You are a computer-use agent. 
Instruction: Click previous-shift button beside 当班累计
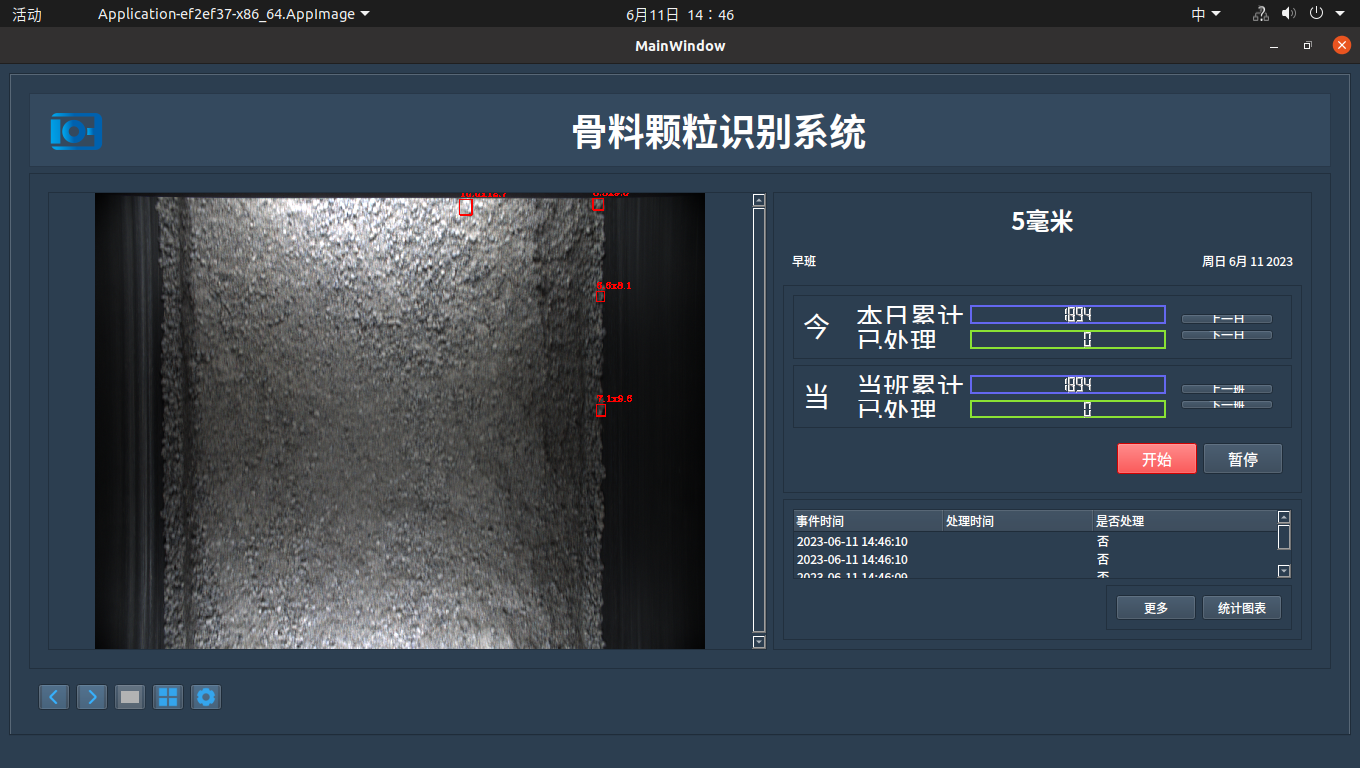[1227, 389]
